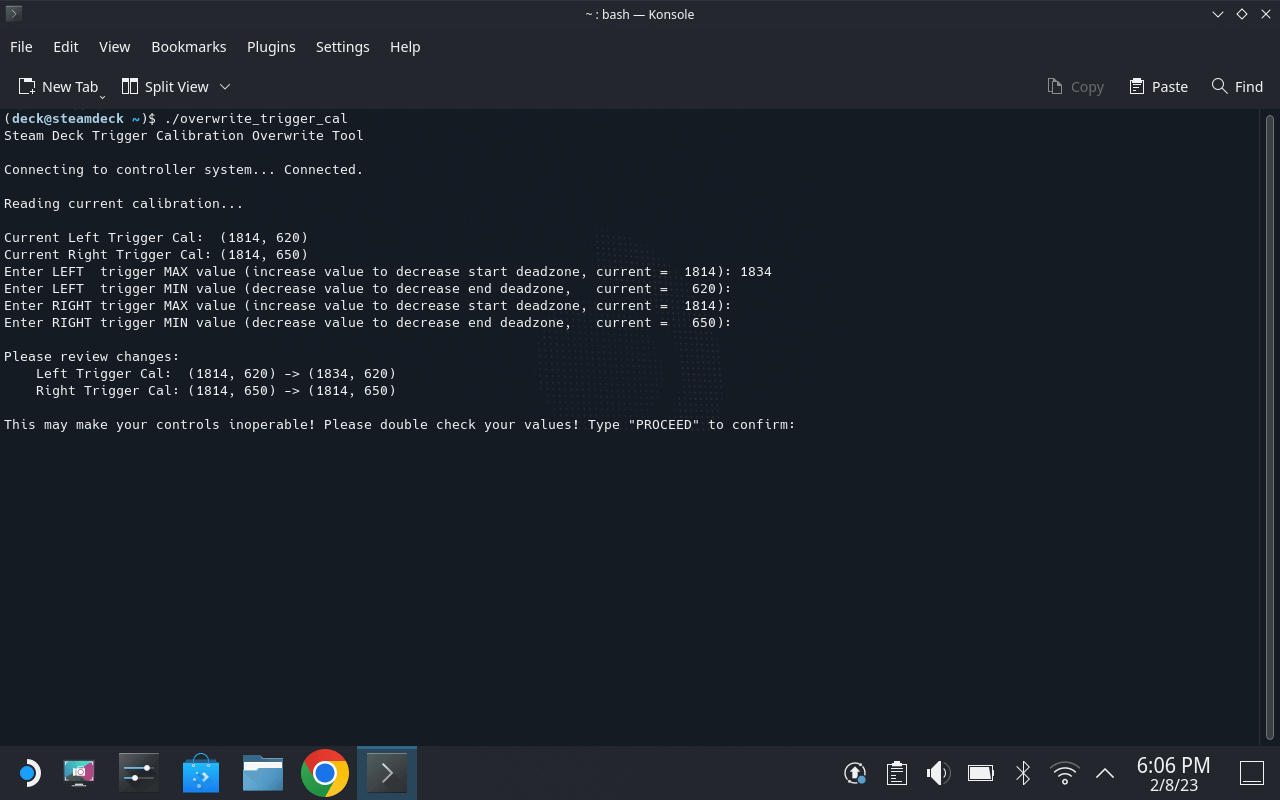The height and width of the screenshot is (800, 1280).
Task: Open the Steam application launcher
Action: point(28,773)
